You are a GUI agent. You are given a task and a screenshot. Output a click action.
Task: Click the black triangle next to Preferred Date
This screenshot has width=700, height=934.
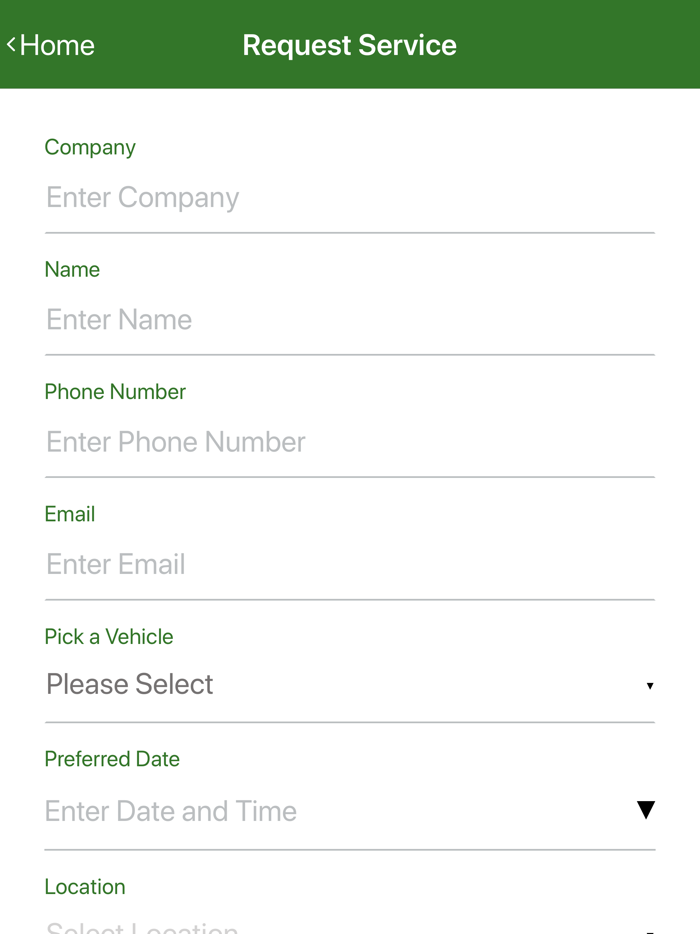click(647, 810)
